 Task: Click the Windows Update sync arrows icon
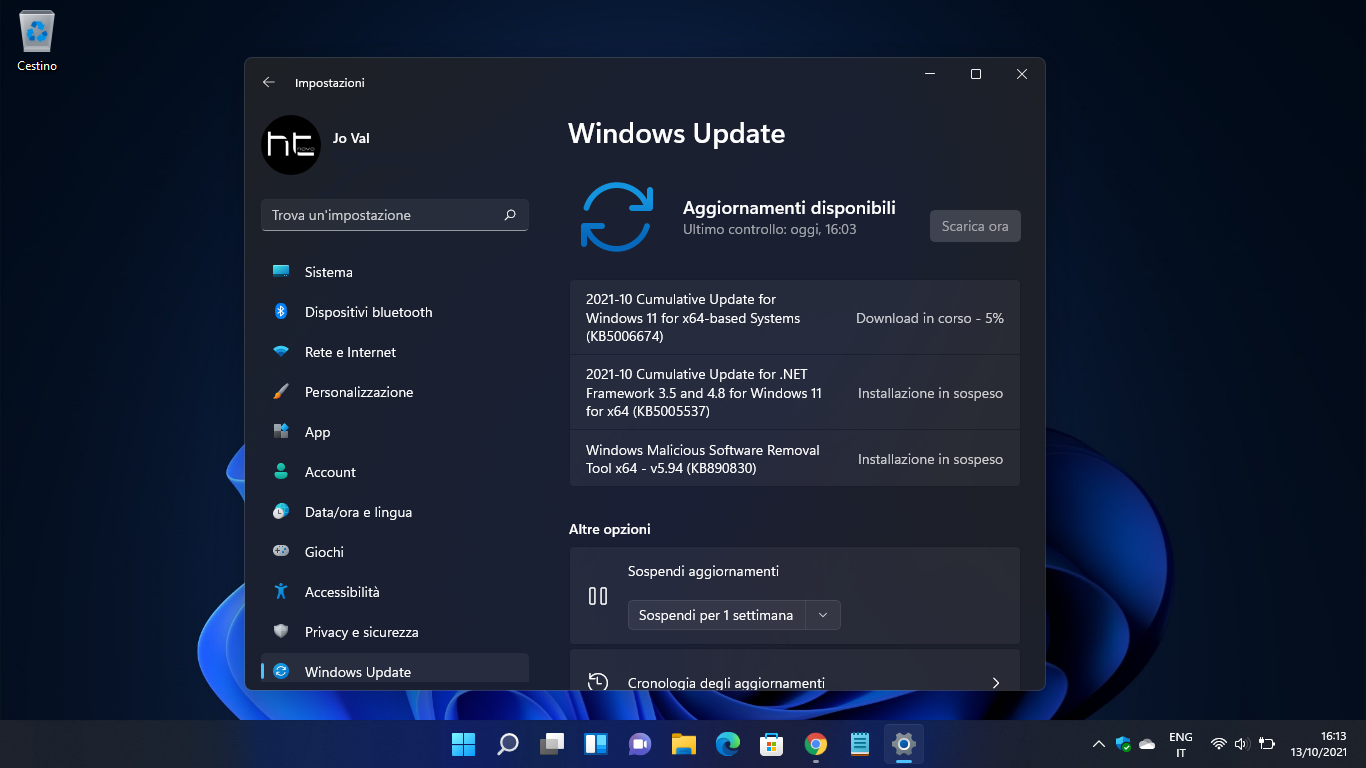click(617, 216)
